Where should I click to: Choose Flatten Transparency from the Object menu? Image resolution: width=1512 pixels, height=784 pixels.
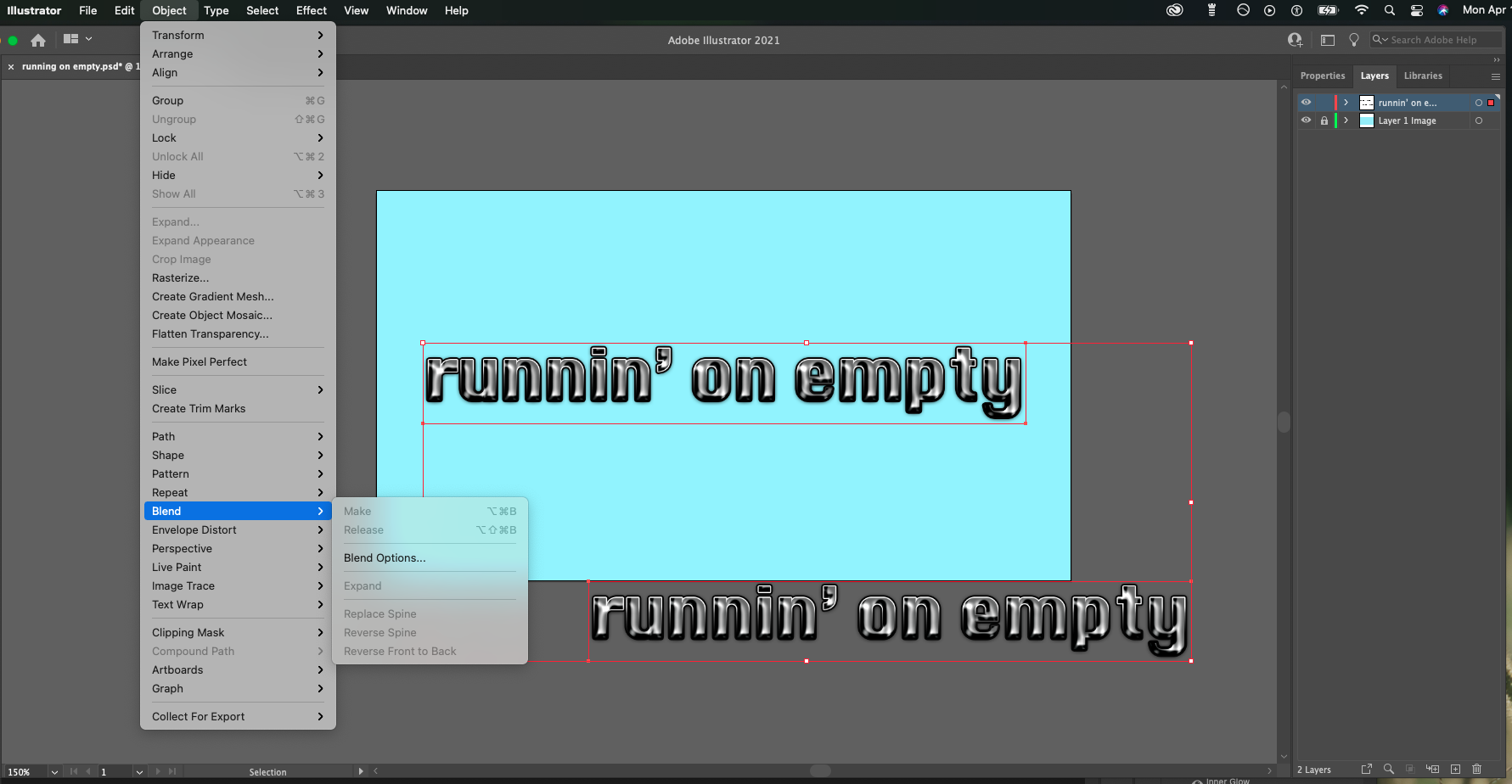[210, 333]
